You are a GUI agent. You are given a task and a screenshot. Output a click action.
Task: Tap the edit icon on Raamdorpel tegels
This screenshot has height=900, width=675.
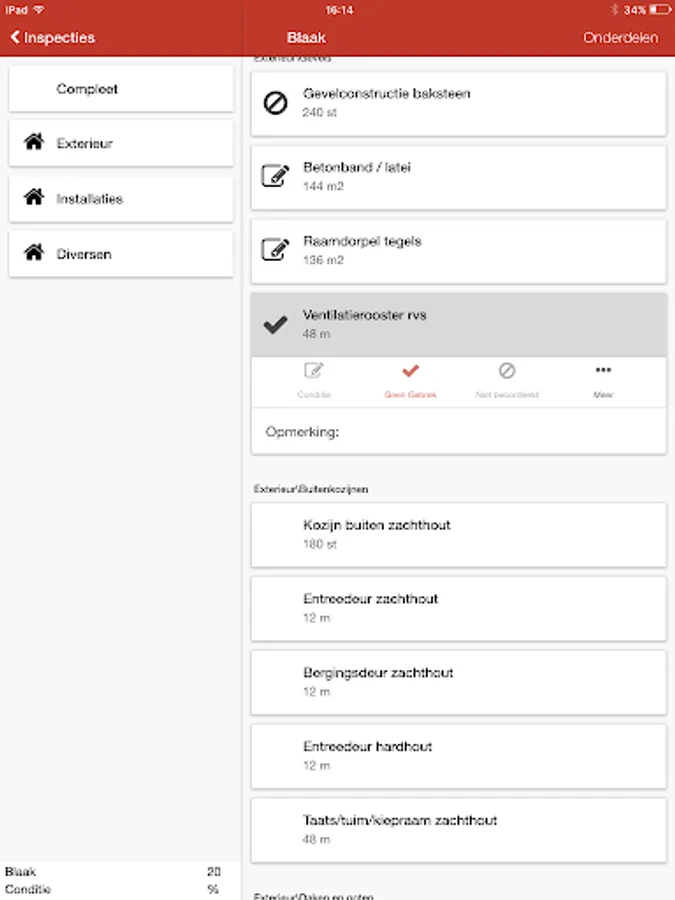[275, 250]
